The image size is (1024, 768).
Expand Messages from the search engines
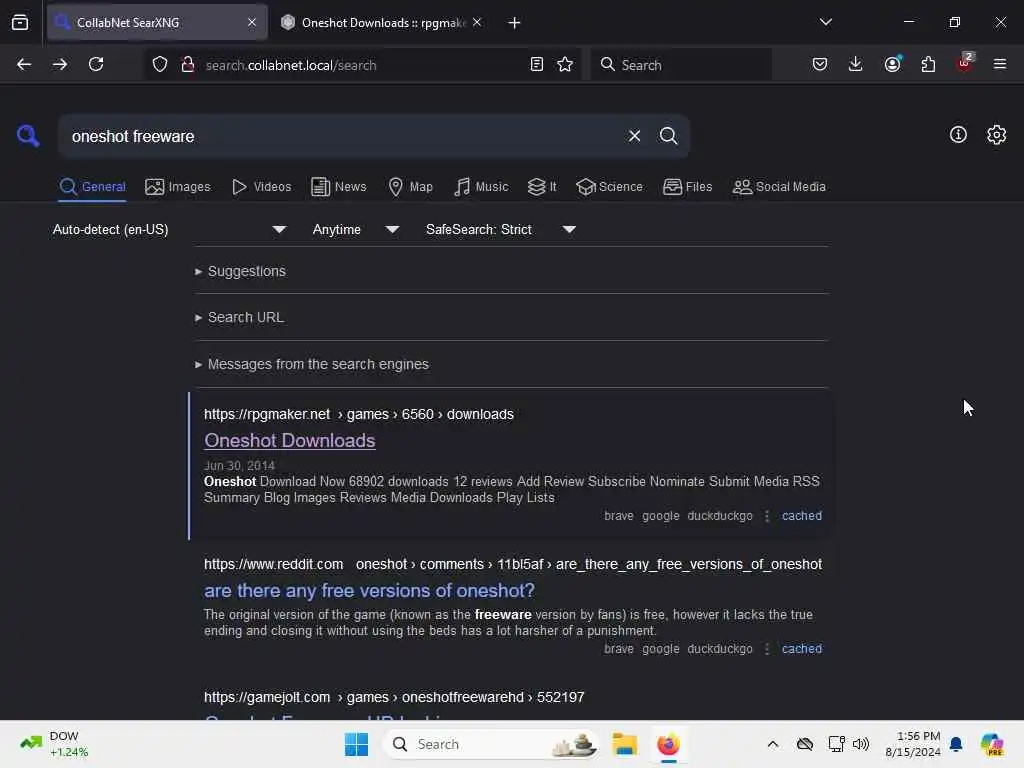click(x=312, y=364)
